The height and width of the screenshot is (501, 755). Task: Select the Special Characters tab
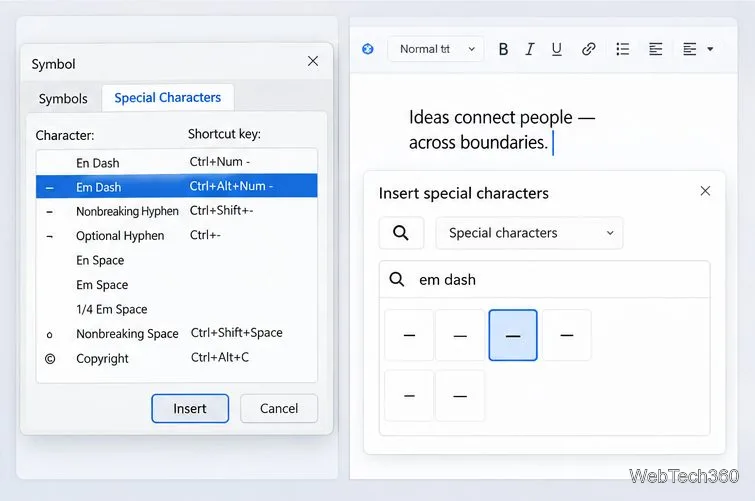tap(168, 98)
